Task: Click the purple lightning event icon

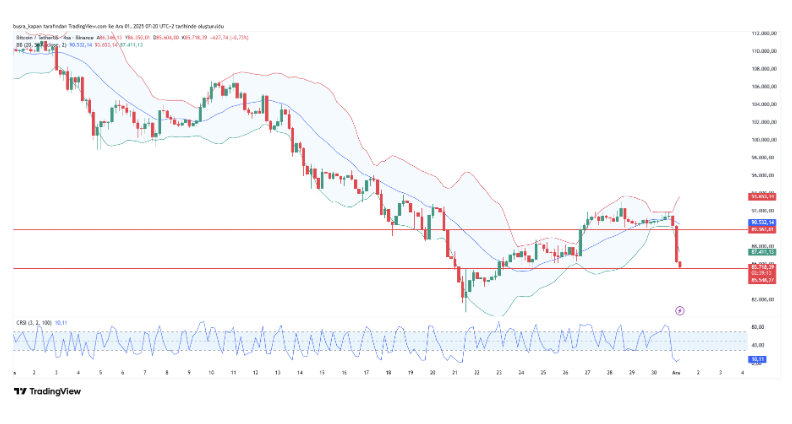Action: (x=680, y=311)
